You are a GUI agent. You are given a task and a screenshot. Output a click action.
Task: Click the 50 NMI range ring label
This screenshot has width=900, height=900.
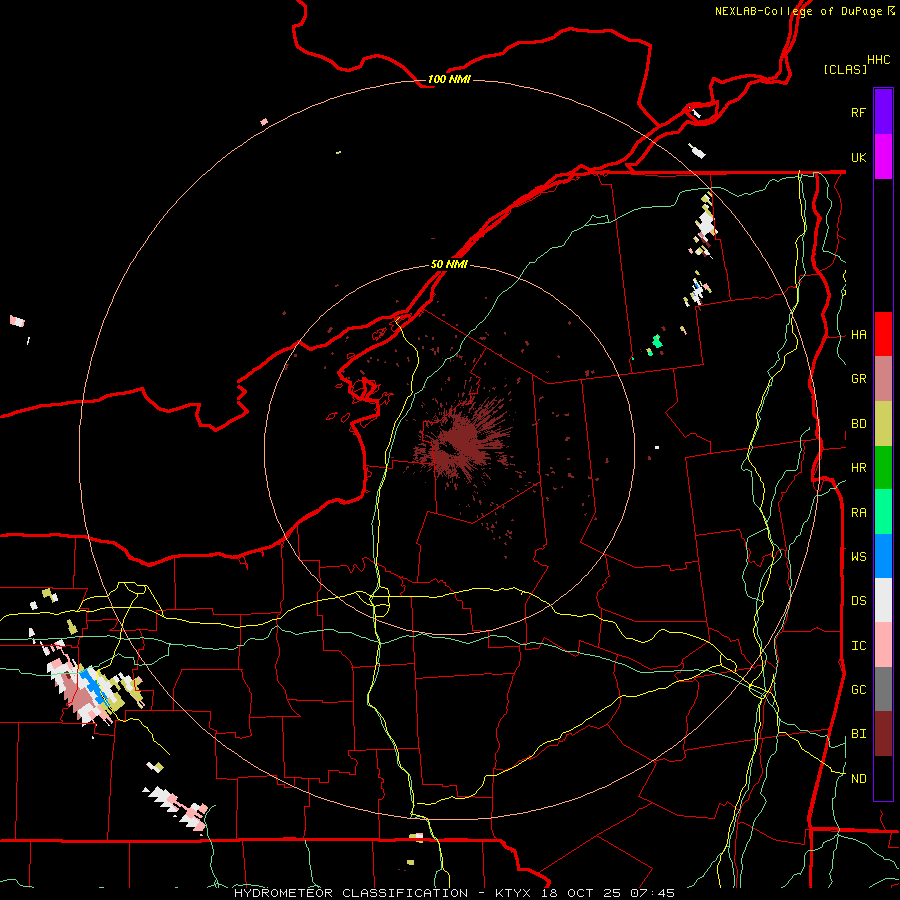[x=449, y=265]
